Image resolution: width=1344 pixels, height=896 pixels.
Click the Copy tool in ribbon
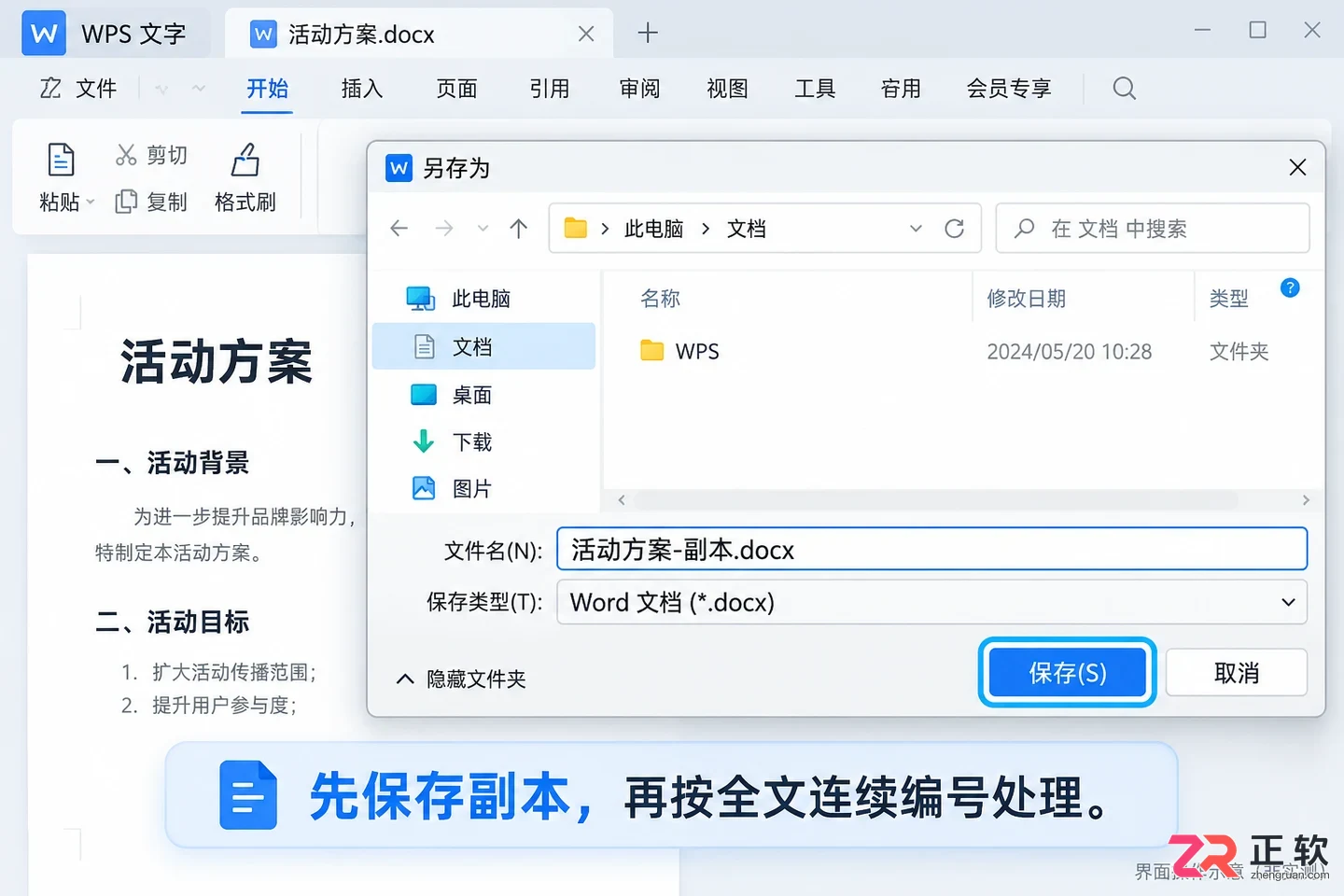pos(151,202)
